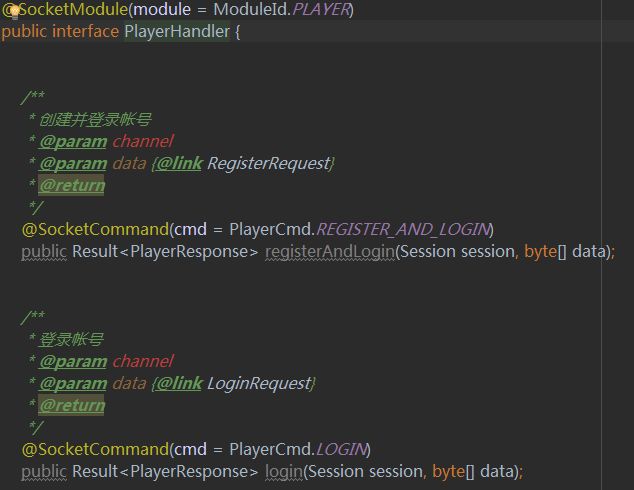The image size is (634, 490).
Task: Click the first highlighted @return tag
Action: 72,186
